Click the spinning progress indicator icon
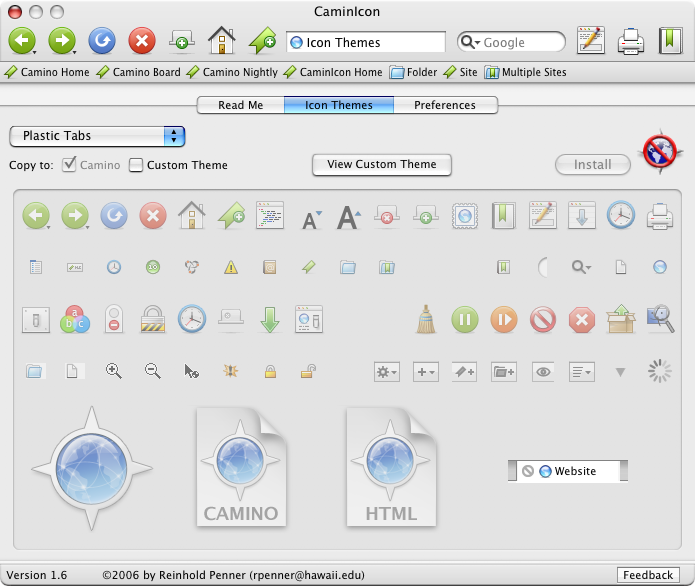Viewport: 695px width, 586px height. coord(660,371)
